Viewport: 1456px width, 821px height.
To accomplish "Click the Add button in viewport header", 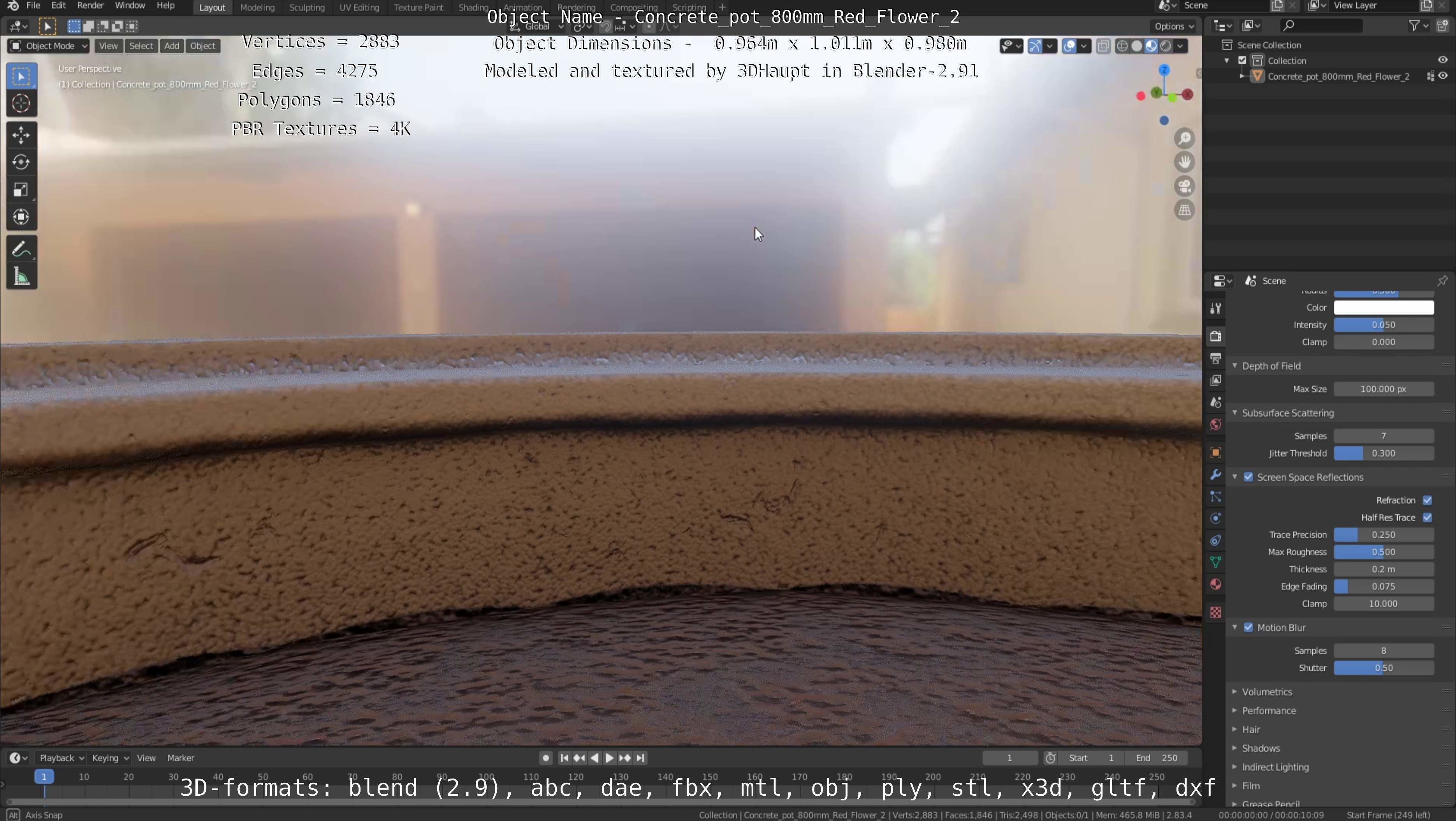I will click(x=171, y=46).
